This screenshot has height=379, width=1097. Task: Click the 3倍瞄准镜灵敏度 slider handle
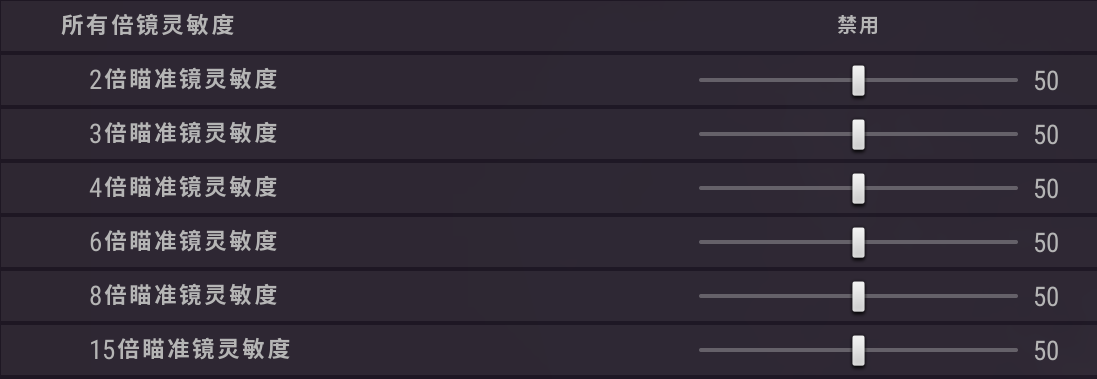pos(858,134)
